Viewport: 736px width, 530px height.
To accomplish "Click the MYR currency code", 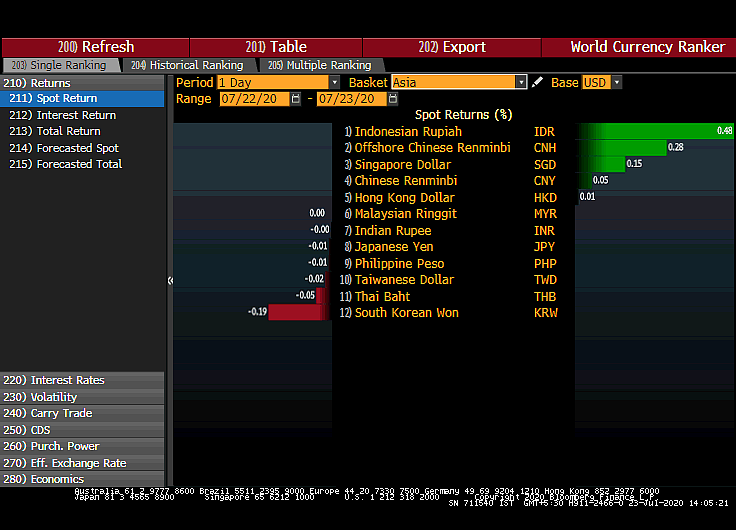I will (x=545, y=214).
